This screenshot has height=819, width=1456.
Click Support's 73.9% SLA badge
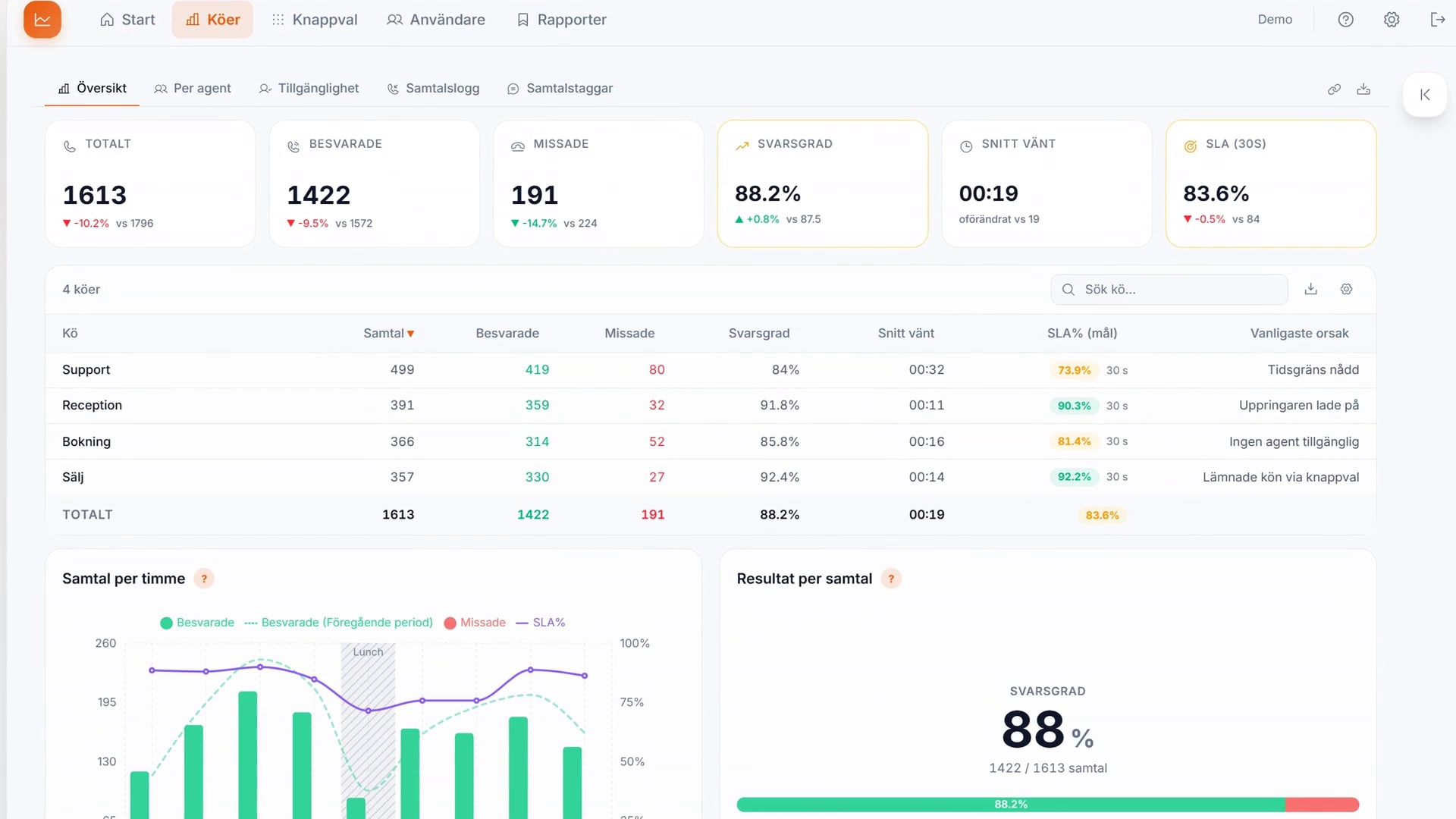pos(1074,370)
